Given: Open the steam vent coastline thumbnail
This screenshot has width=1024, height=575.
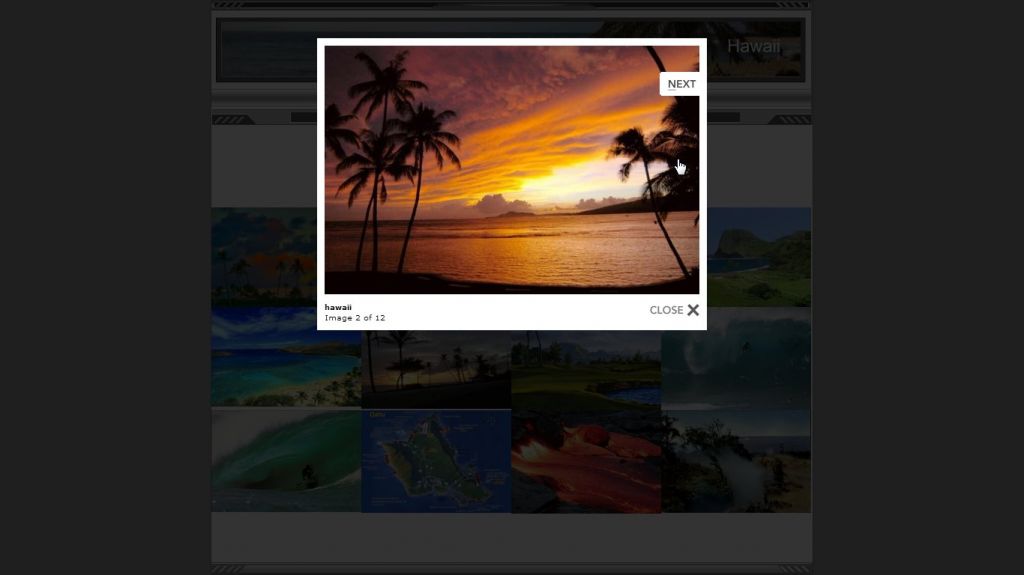Looking at the screenshot, I should pyautogui.click(x=736, y=460).
